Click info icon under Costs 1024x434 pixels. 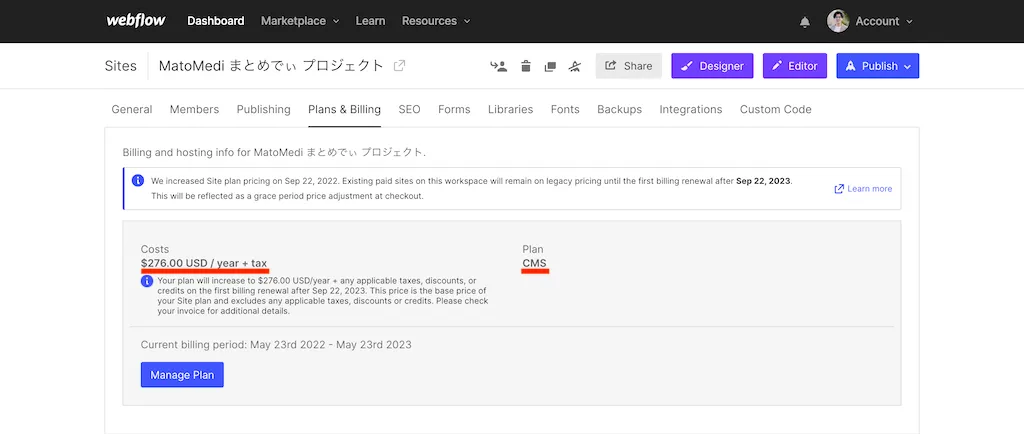pyautogui.click(x=147, y=281)
